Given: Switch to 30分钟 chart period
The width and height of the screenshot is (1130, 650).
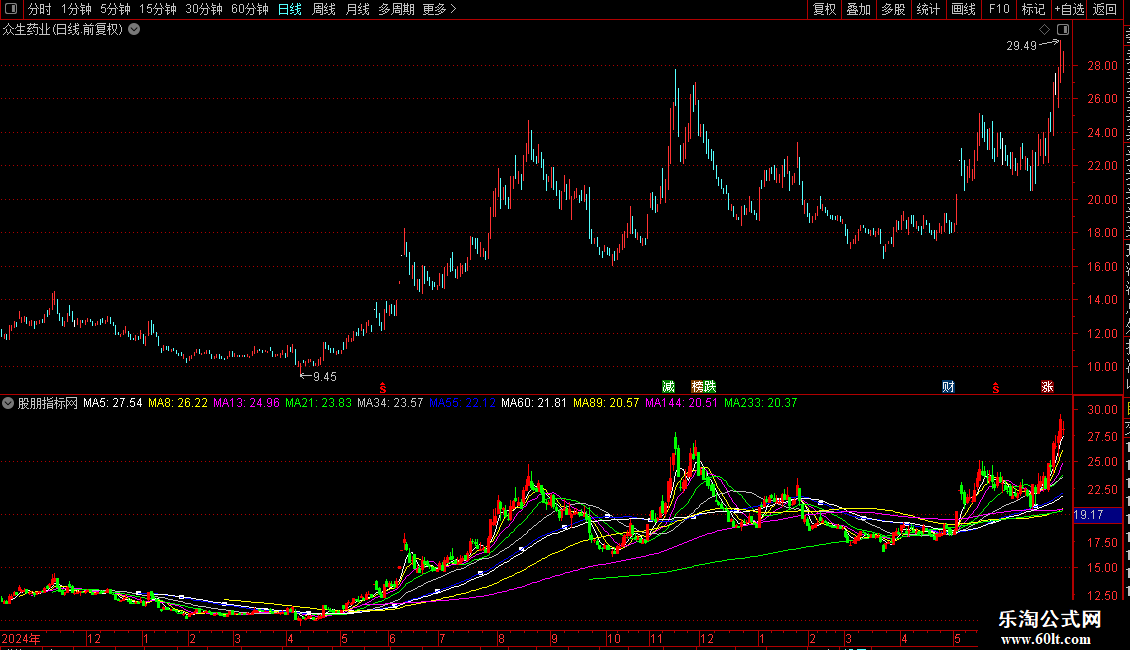Looking at the screenshot, I should [x=203, y=9].
